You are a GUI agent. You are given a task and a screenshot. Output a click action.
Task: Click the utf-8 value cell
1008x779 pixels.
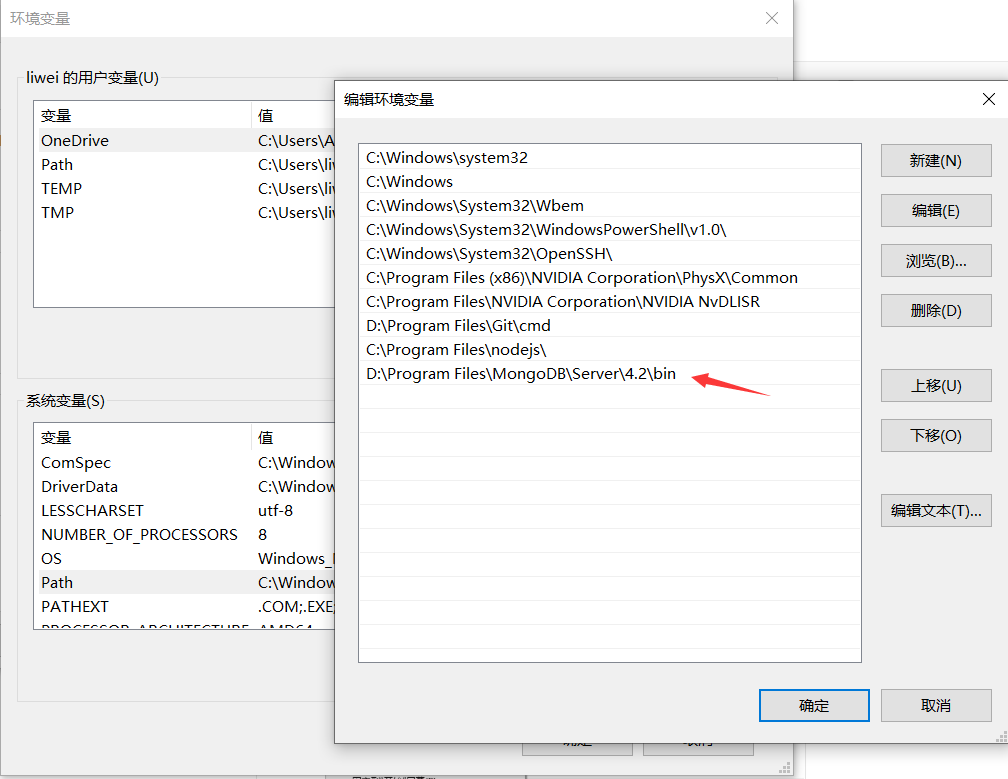(275, 510)
